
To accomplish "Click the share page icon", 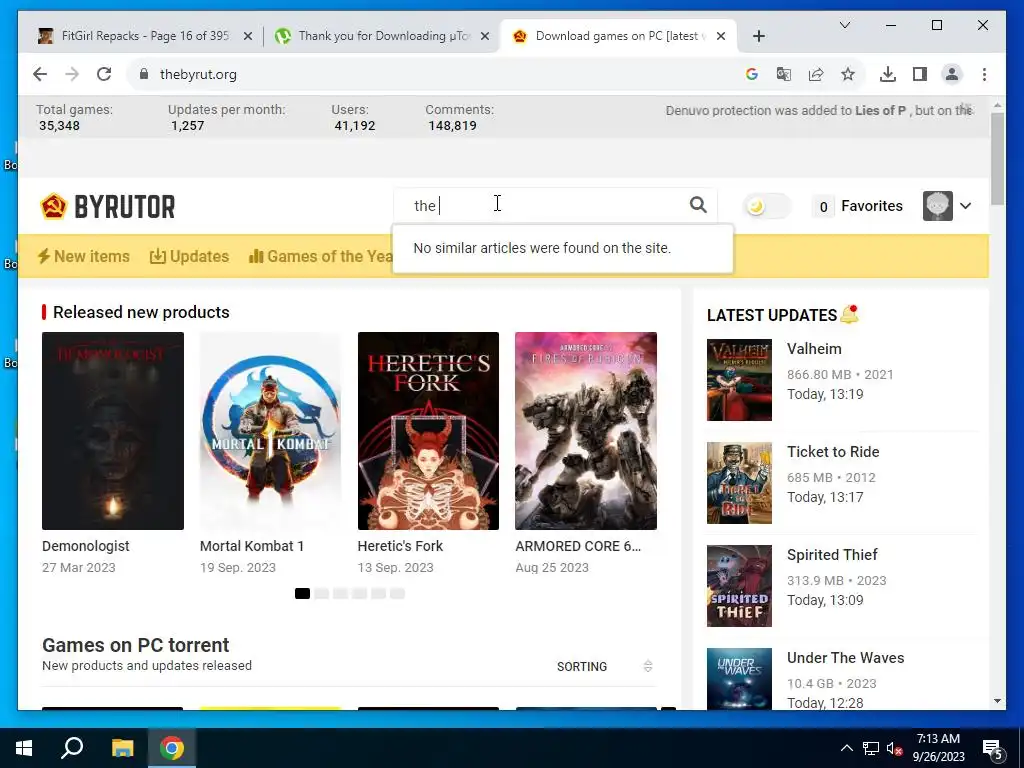I will tap(816, 74).
